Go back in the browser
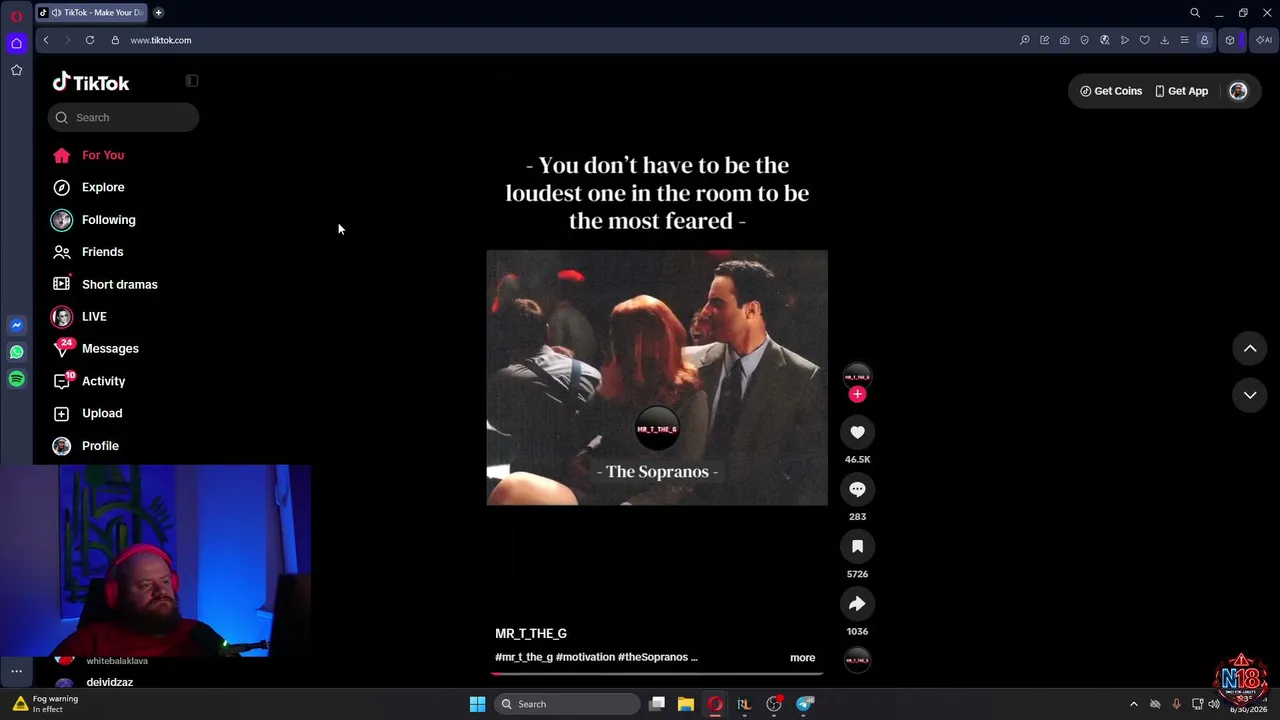 tap(46, 40)
